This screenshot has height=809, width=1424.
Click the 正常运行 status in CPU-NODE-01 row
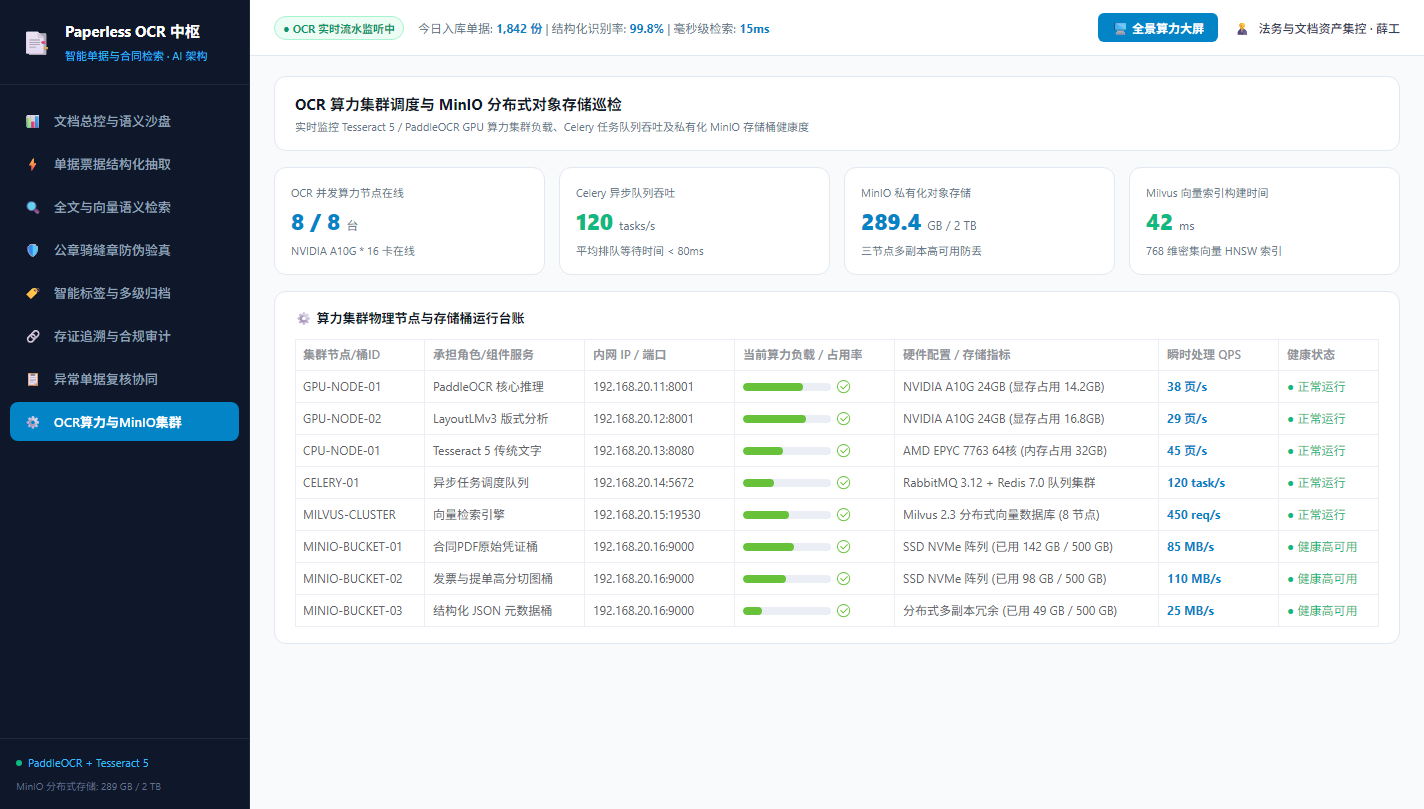tap(1316, 450)
